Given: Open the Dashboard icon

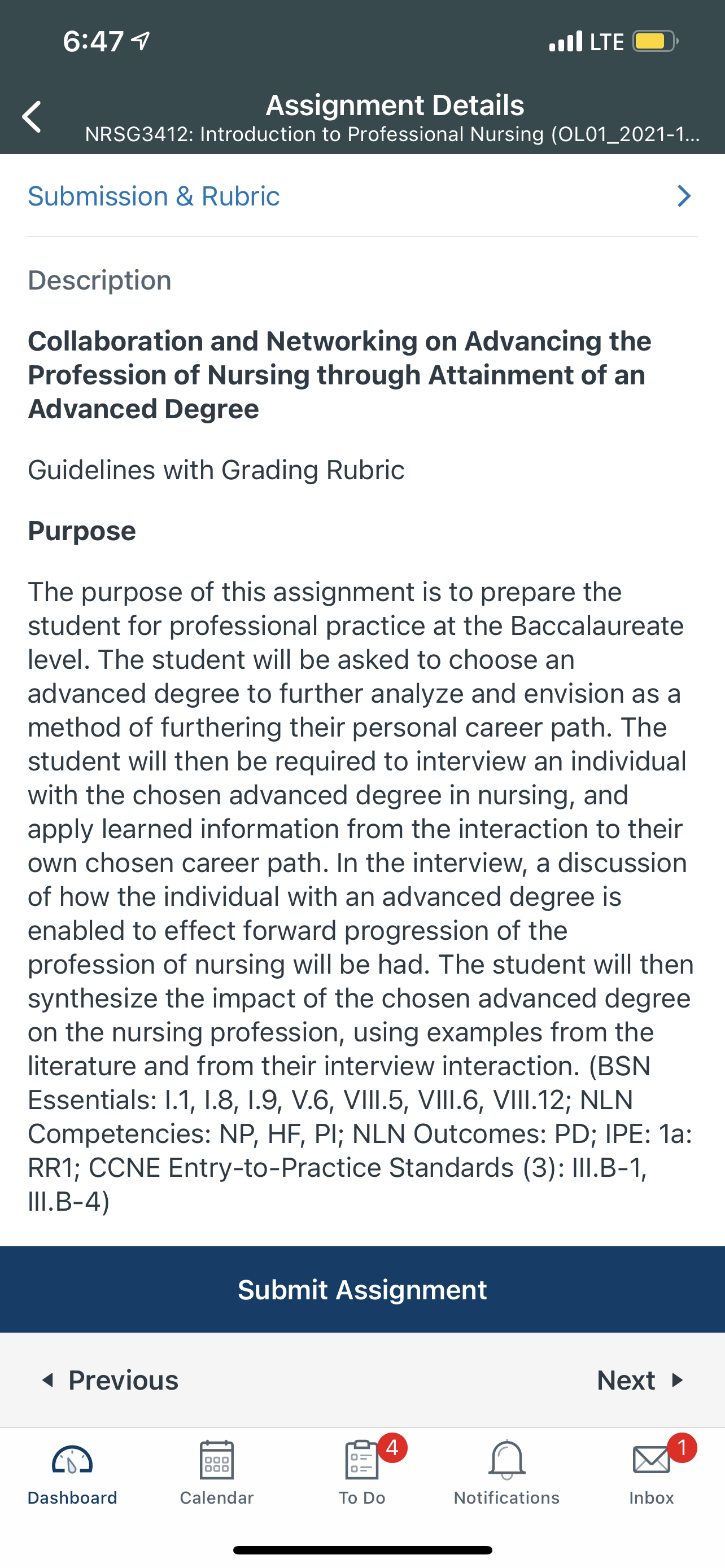Looking at the screenshot, I should point(72,1460).
